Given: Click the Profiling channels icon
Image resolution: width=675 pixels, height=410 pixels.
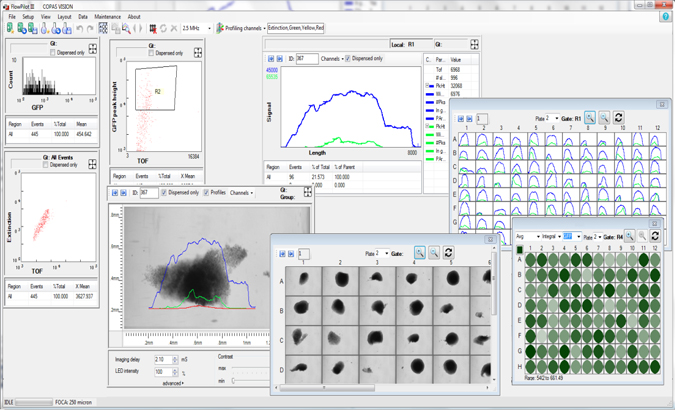Looking at the screenshot, I should coord(220,29).
